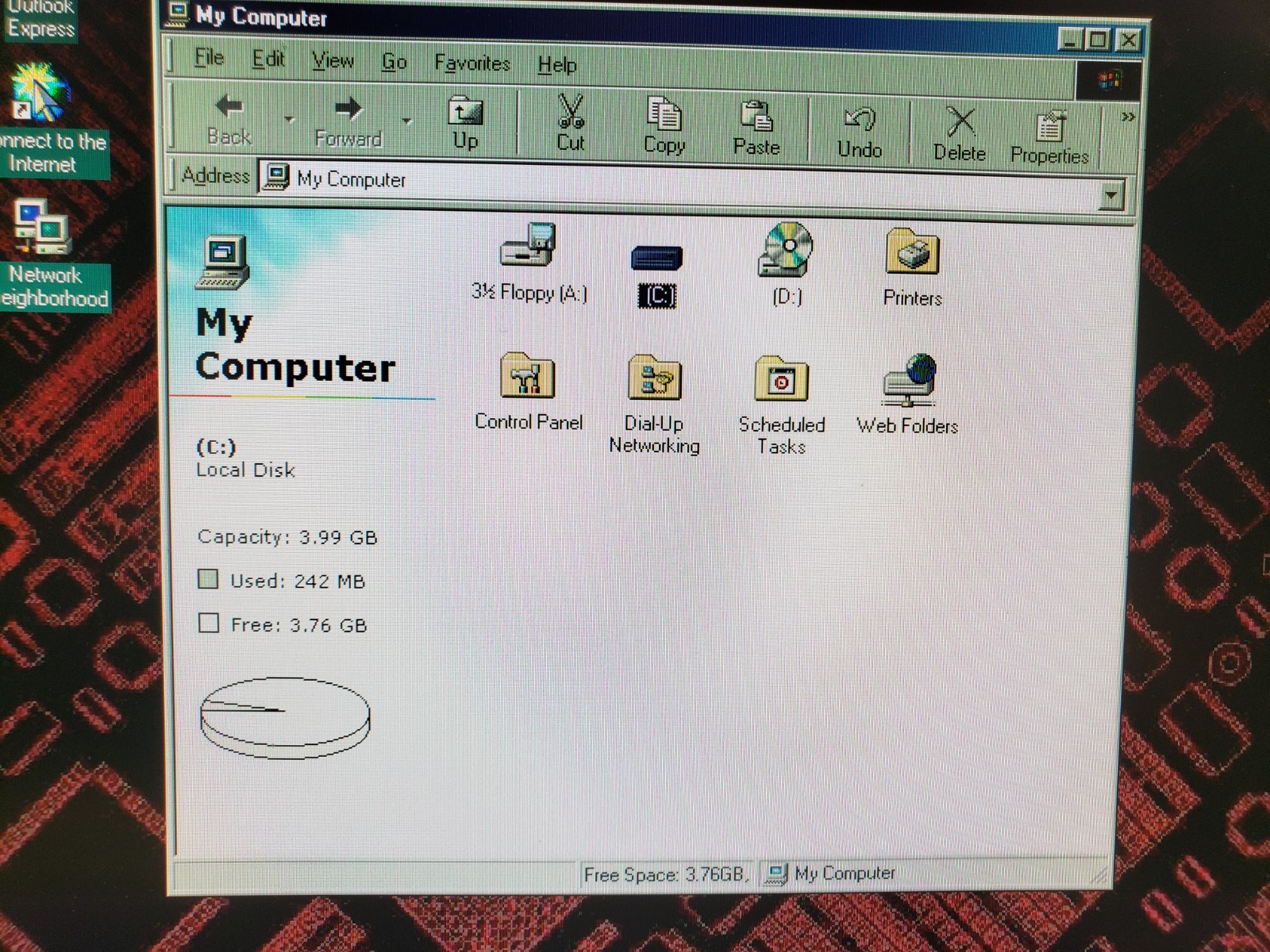Click the Forward toolbar button
The height and width of the screenshot is (952, 1270).
(x=348, y=122)
